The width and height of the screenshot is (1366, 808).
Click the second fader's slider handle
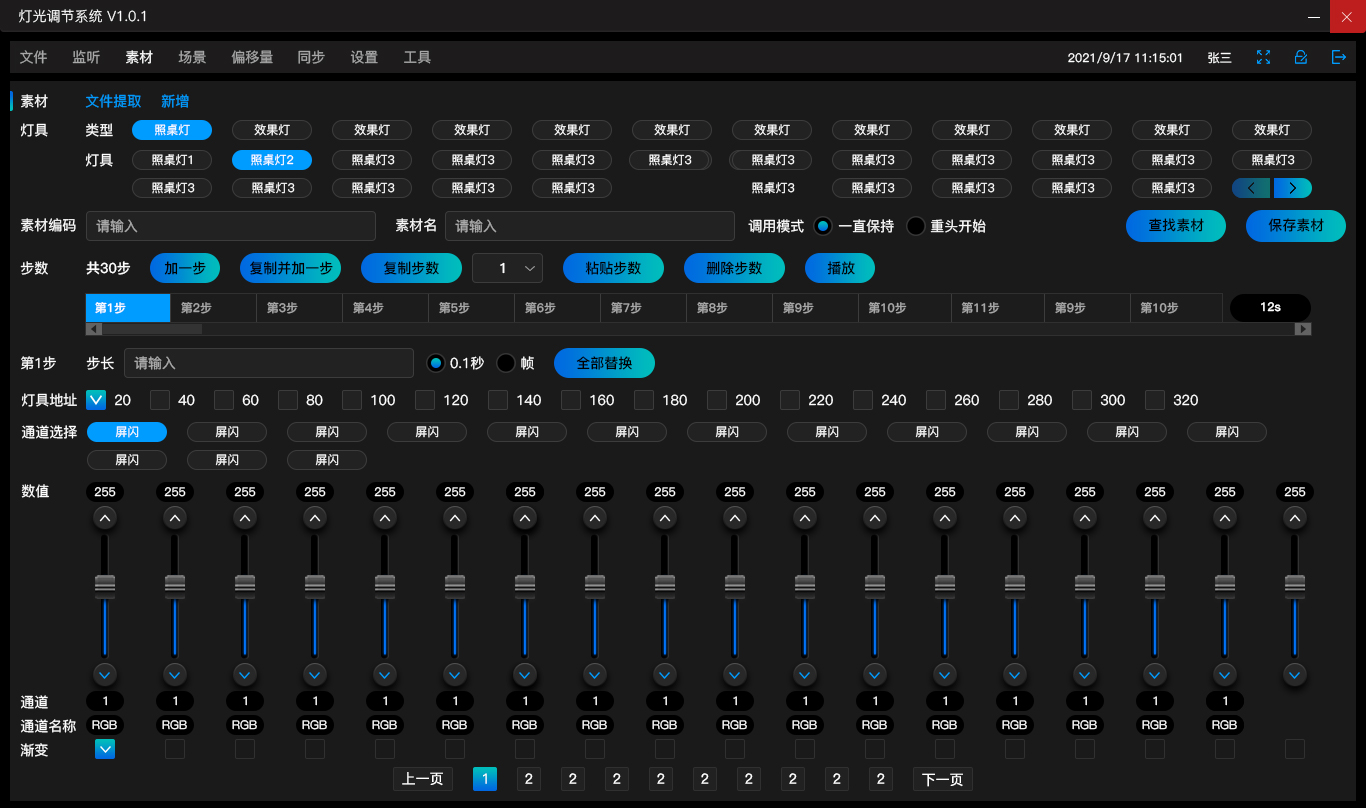point(175,586)
